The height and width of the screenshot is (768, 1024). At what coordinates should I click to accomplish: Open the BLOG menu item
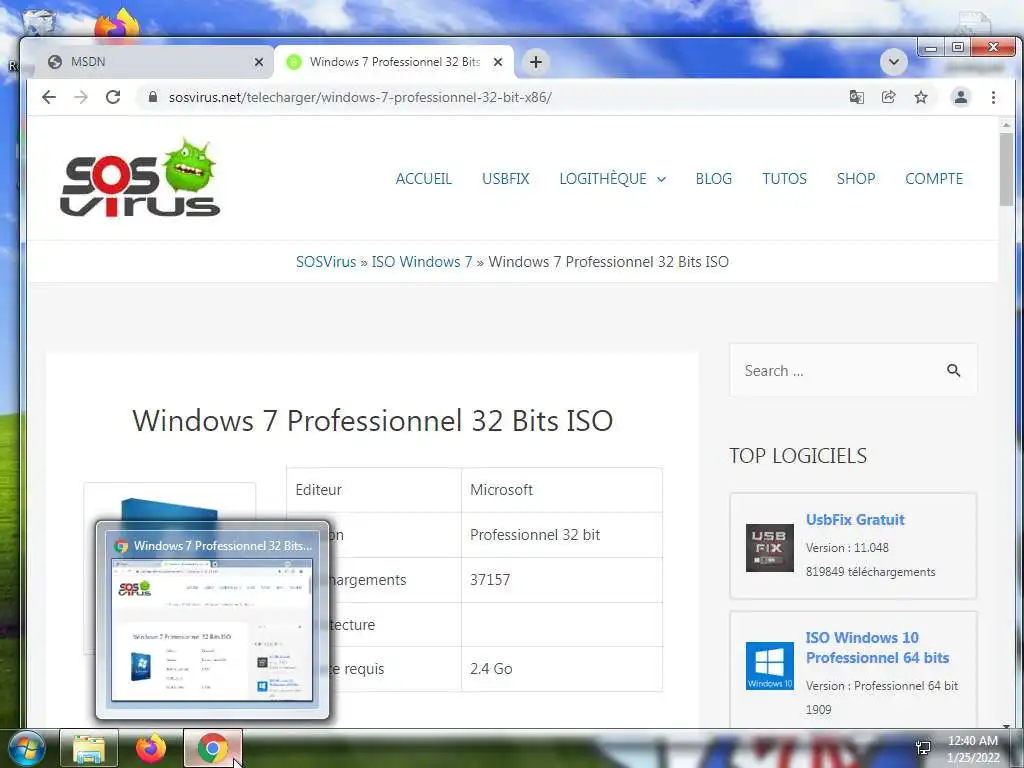click(713, 178)
